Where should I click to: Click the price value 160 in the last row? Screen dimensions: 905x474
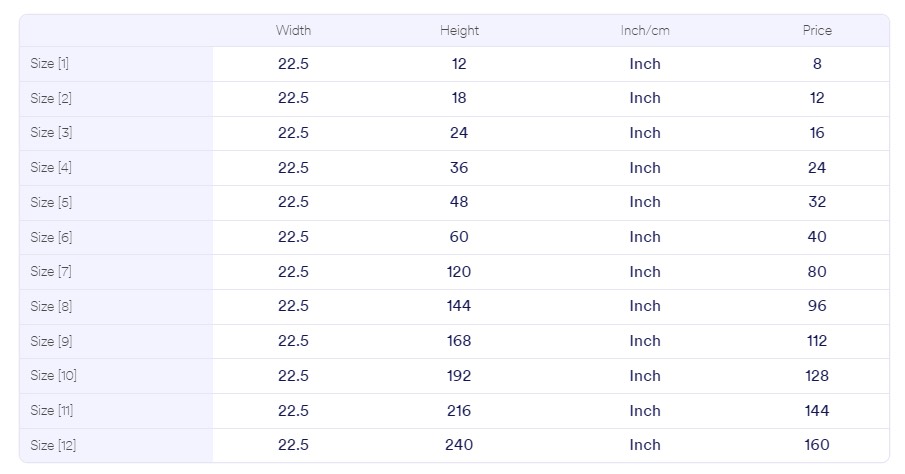pos(817,445)
